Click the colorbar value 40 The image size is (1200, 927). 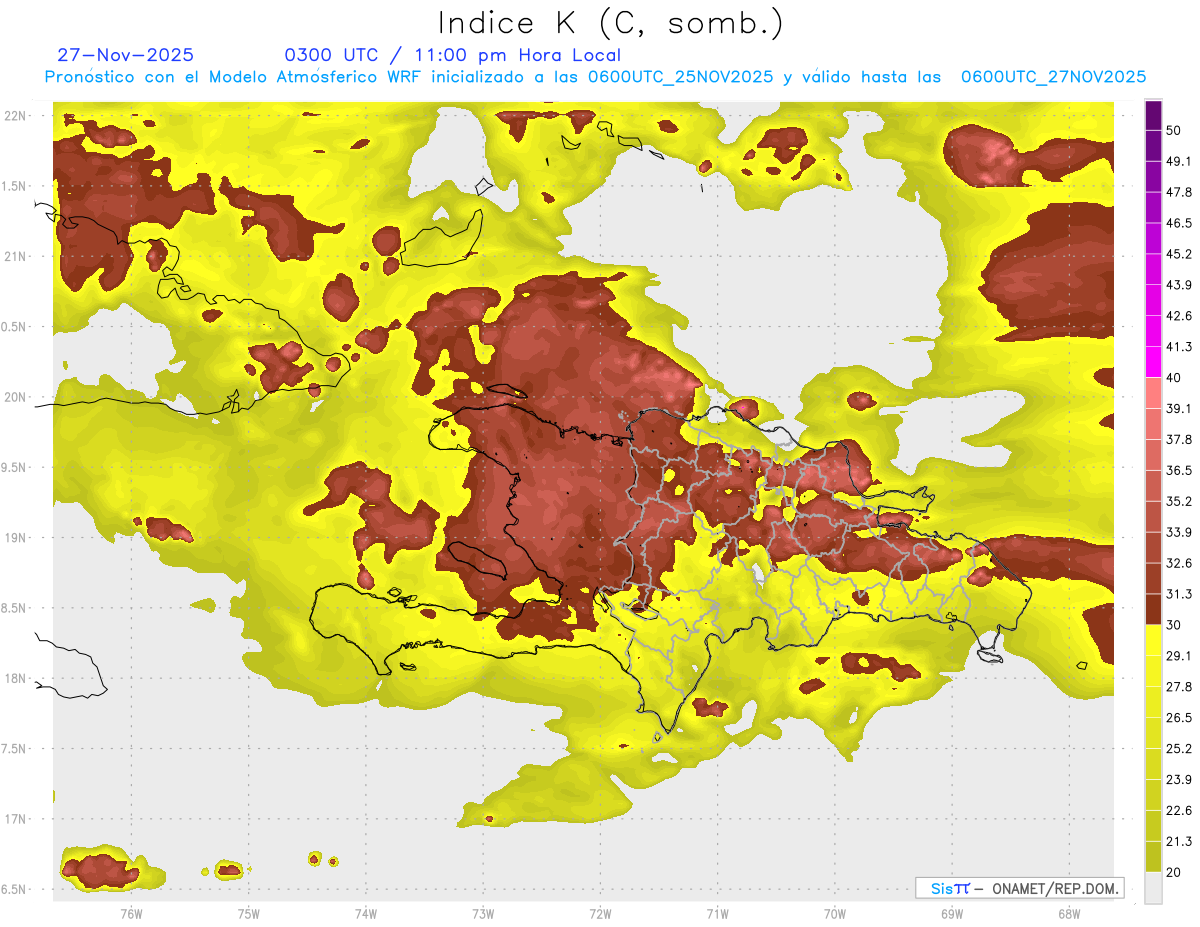pos(1175,378)
